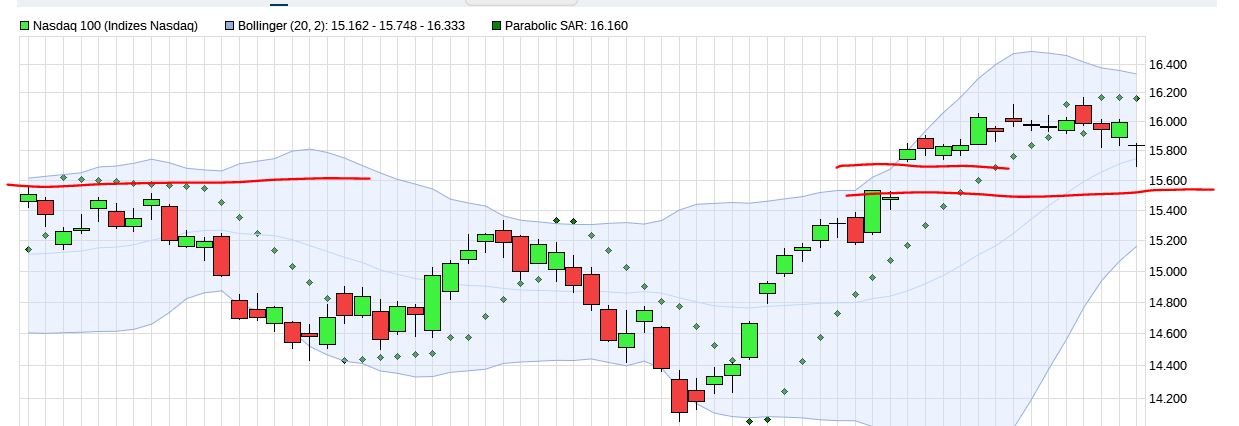1239x426 pixels.
Task: Click the 15.000 price axis label
Action: [1168, 271]
